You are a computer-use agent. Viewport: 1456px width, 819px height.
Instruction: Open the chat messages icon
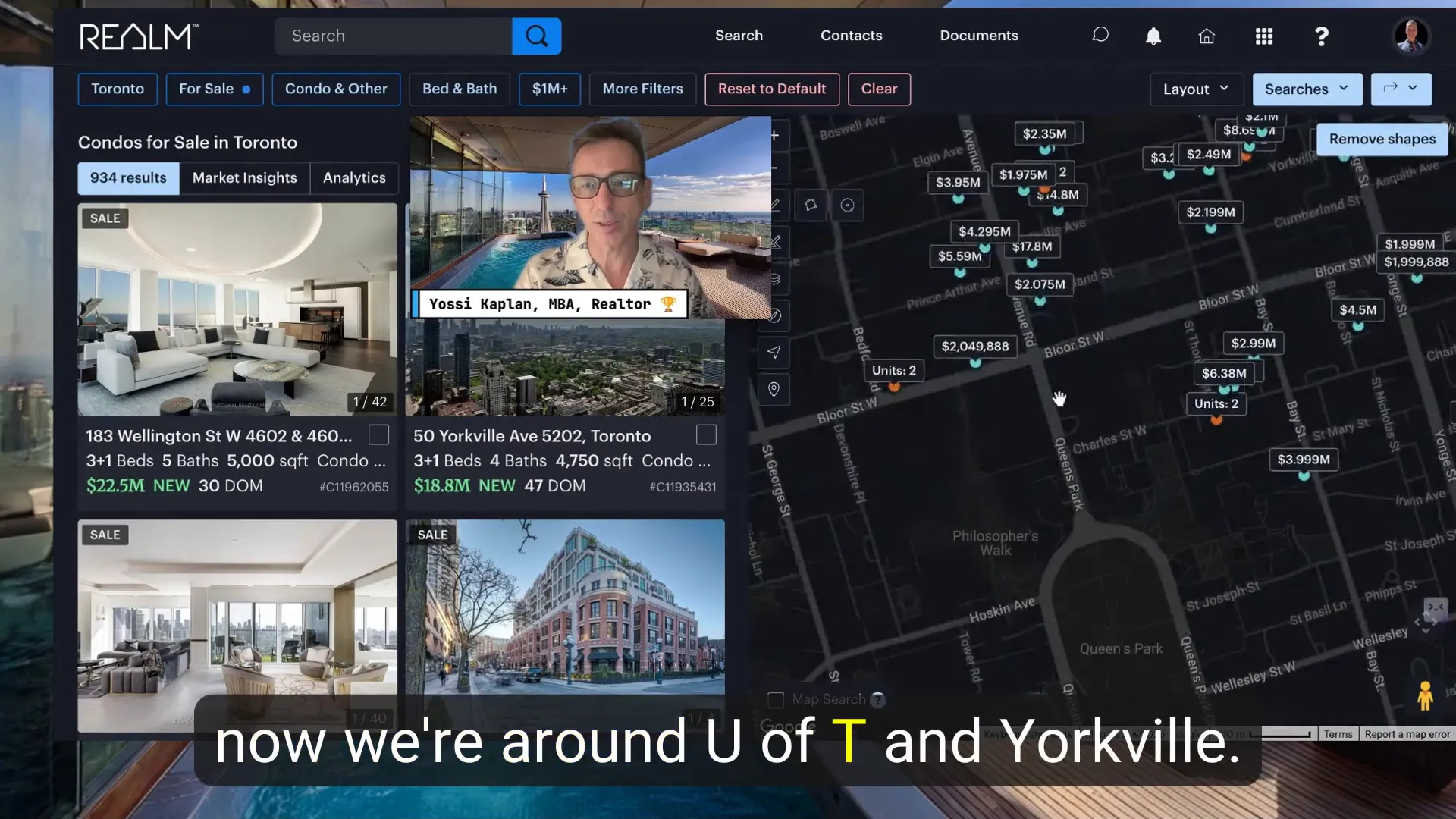[1100, 36]
